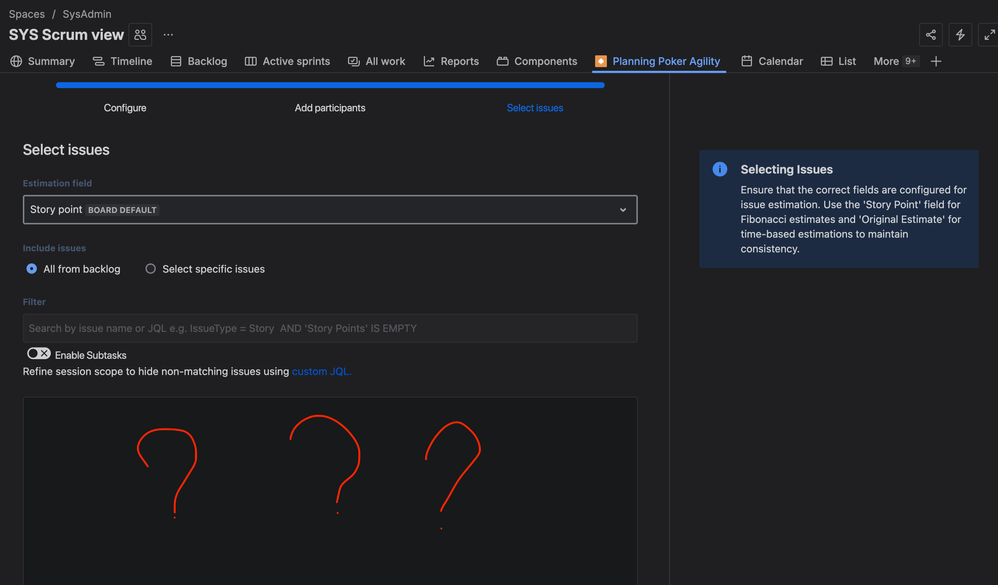Viewport: 998px width, 585px height.
Task: Expand the More 9+ tabs menu
Action: tap(896, 61)
